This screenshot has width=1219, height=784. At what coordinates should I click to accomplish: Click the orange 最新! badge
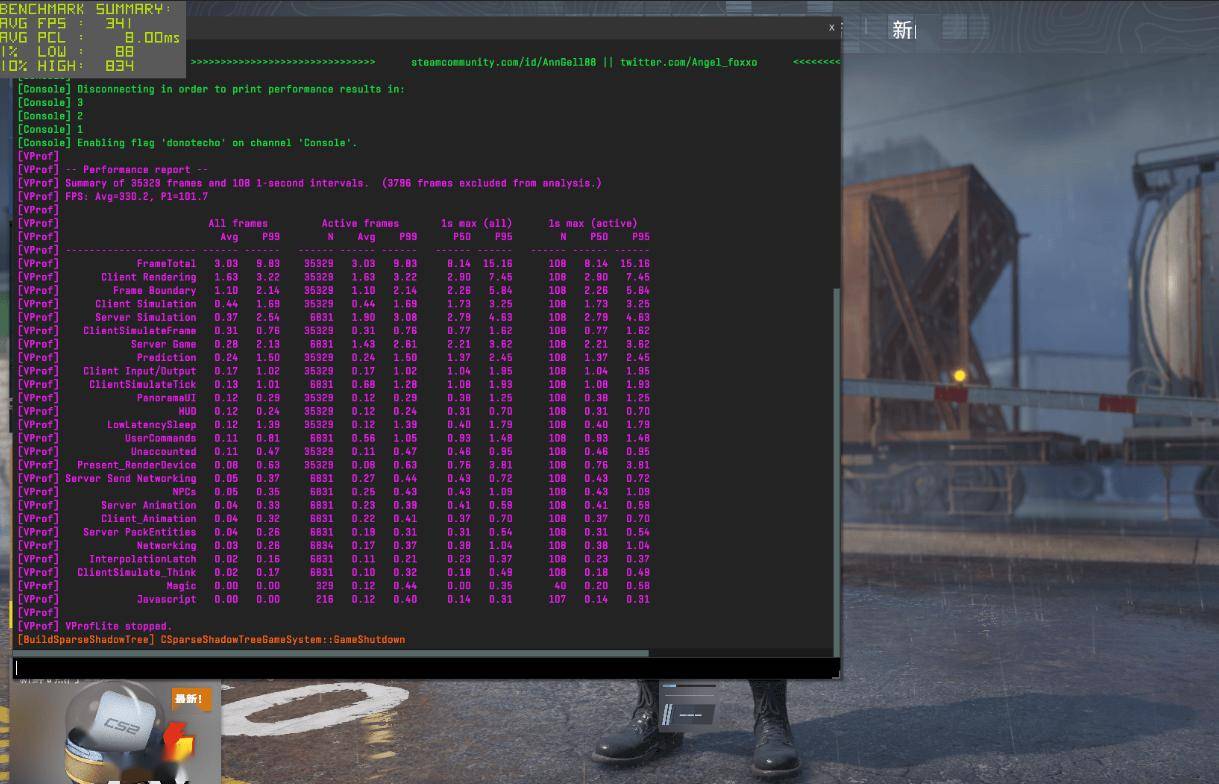(190, 699)
